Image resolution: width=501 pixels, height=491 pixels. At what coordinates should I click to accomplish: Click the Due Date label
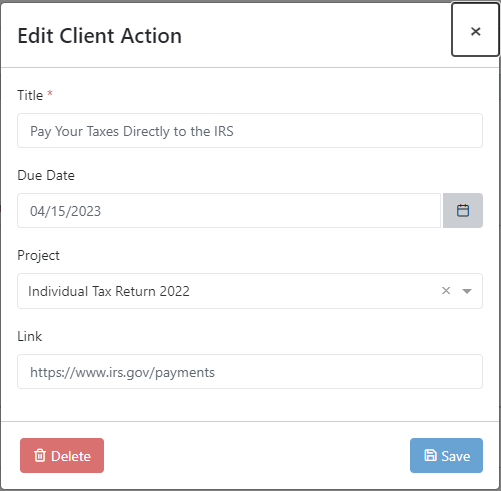46,175
